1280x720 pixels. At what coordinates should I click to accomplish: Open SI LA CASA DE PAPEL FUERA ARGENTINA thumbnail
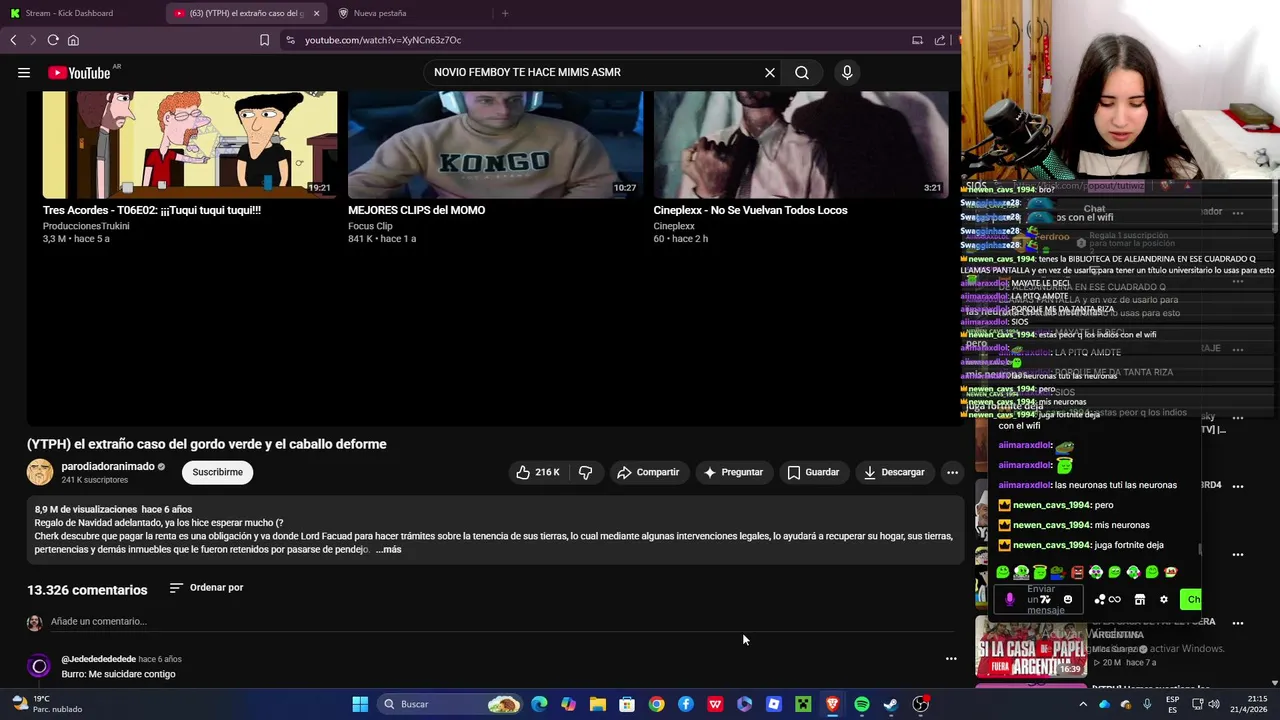click(x=1031, y=647)
